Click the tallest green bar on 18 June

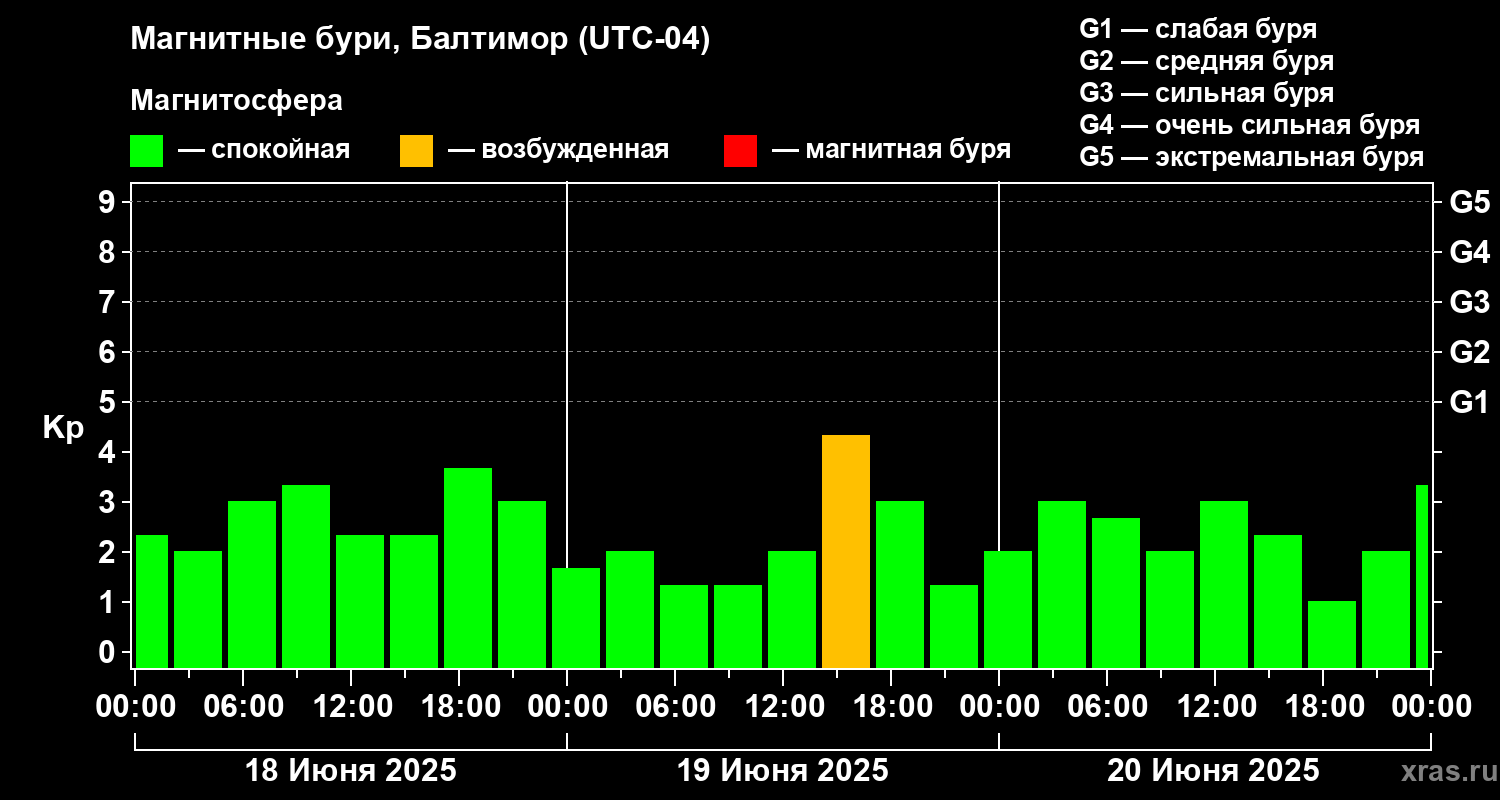[468, 568]
